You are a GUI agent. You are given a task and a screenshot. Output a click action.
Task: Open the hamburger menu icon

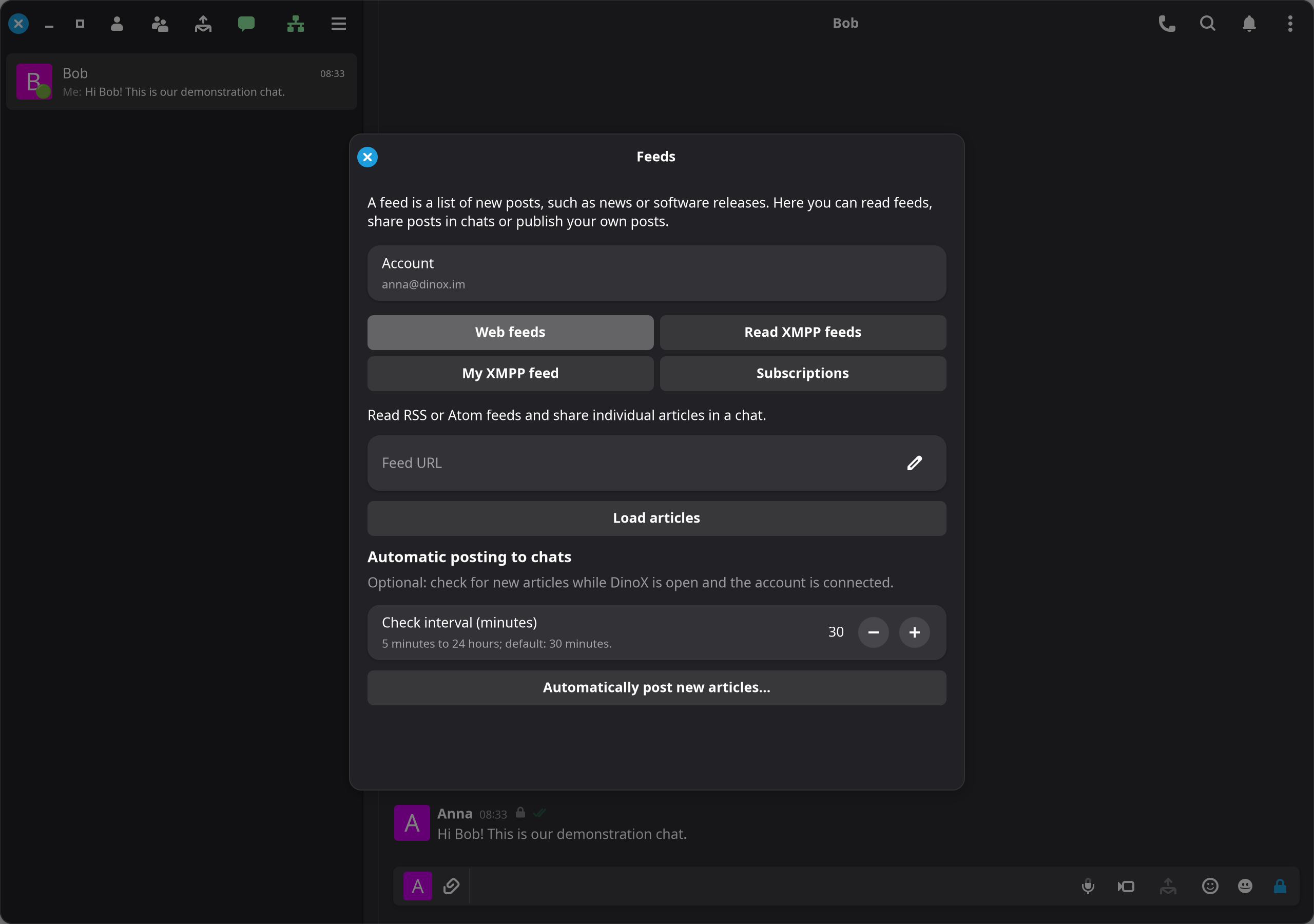(339, 24)
